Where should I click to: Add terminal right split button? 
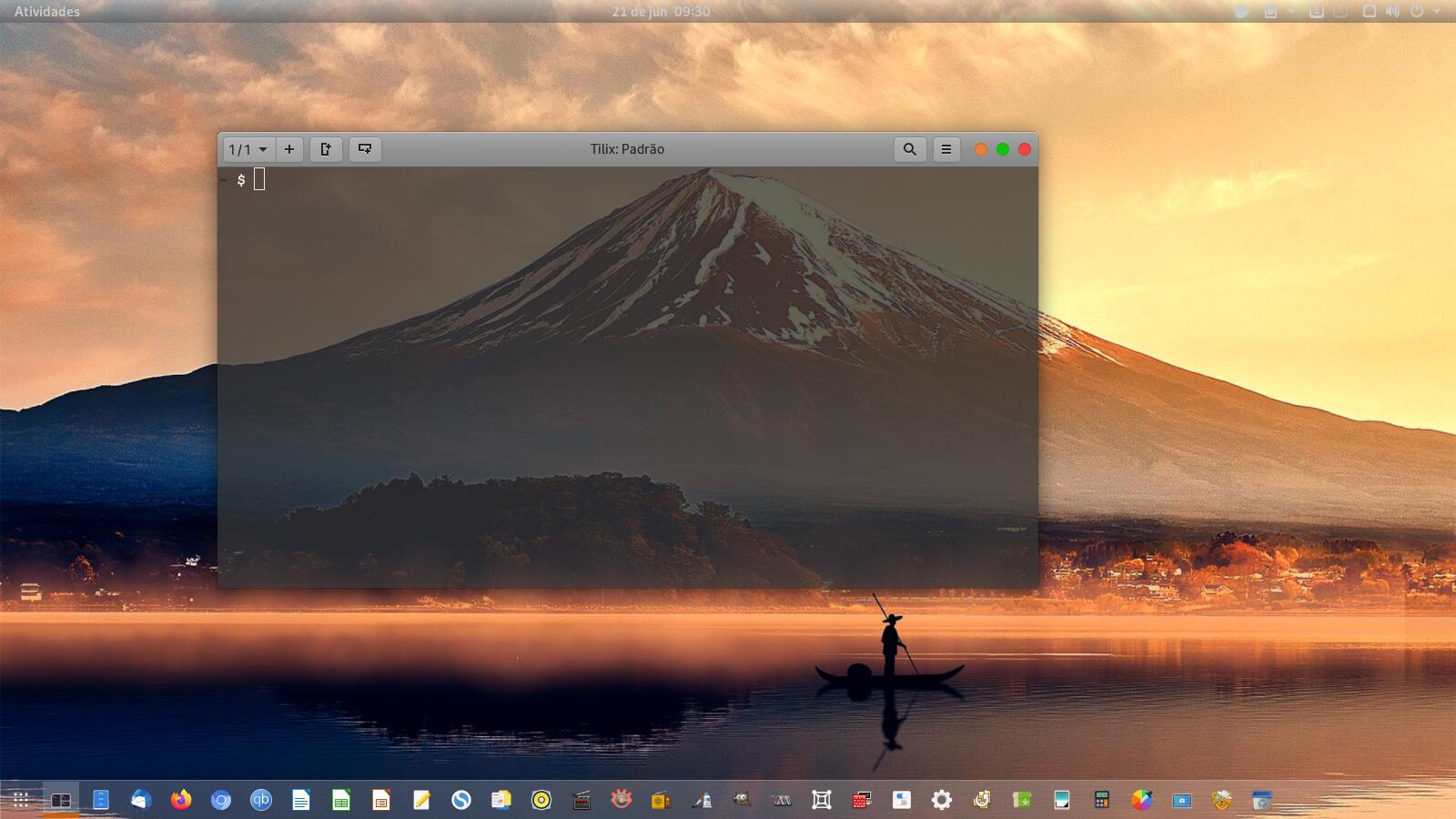[326, 149]
